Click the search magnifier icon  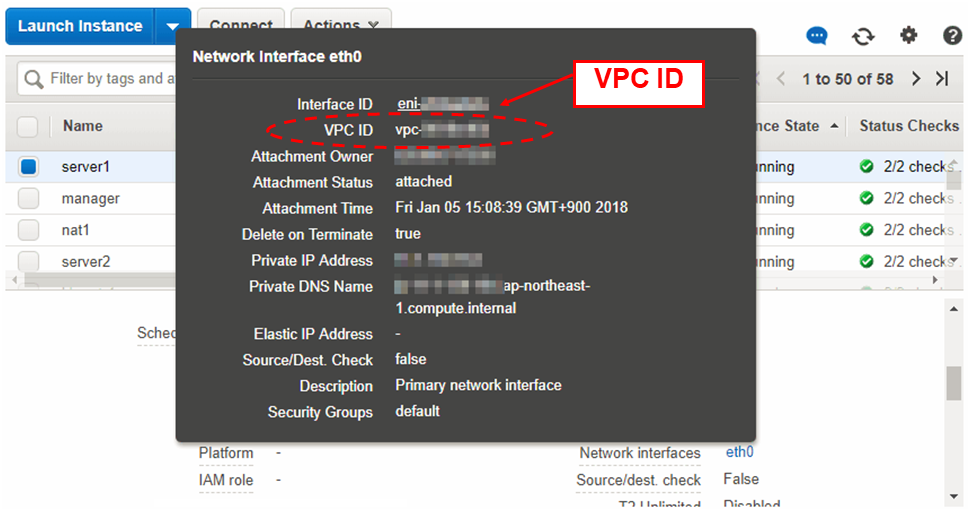34,79
